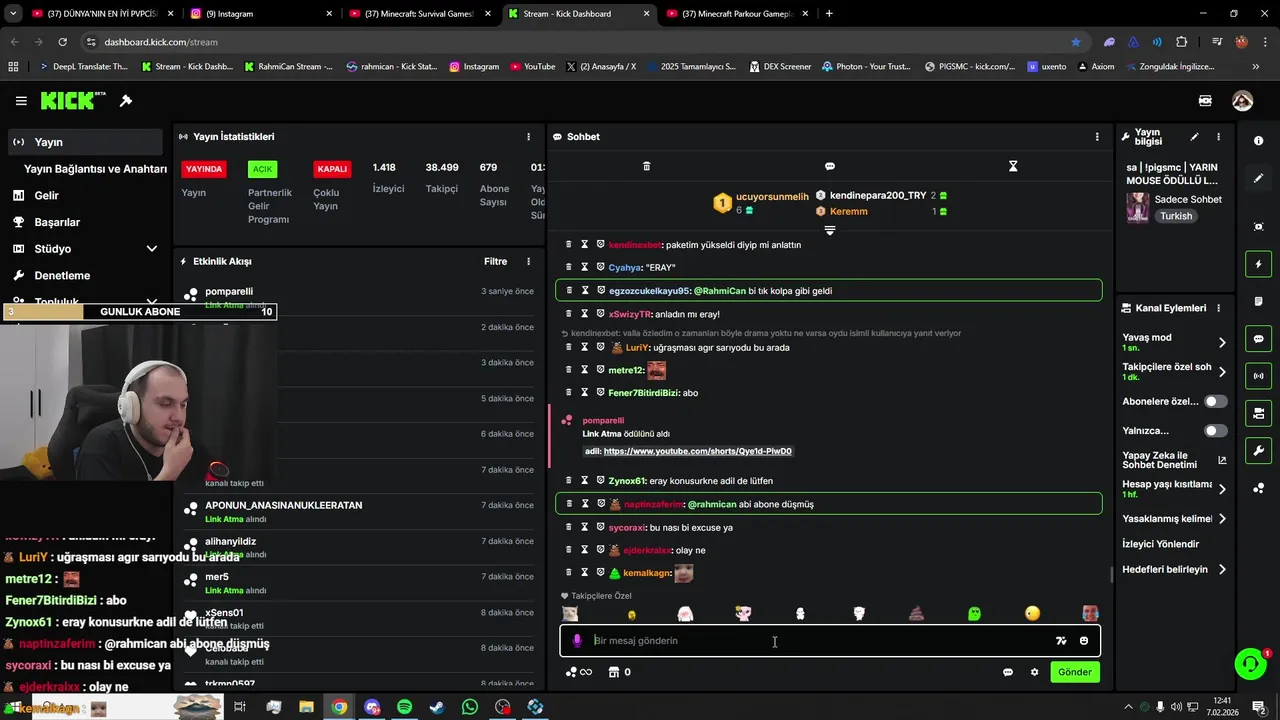Click the broadcast signal icon in the right sidebar
The width and height of the screenshot is (1280, 720).
(x=1259, y=376)
